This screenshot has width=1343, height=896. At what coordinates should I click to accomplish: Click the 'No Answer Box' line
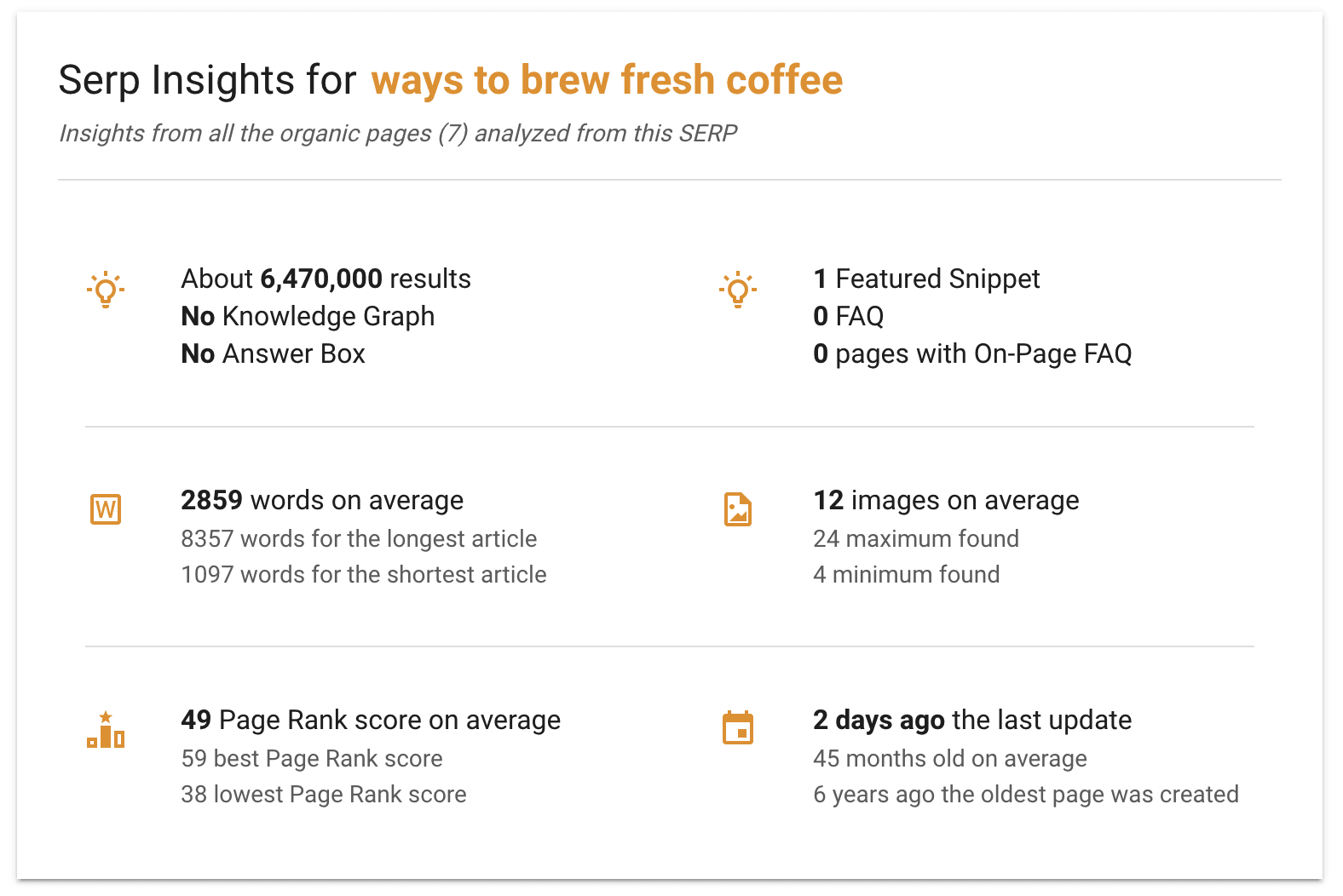(273, 353)
